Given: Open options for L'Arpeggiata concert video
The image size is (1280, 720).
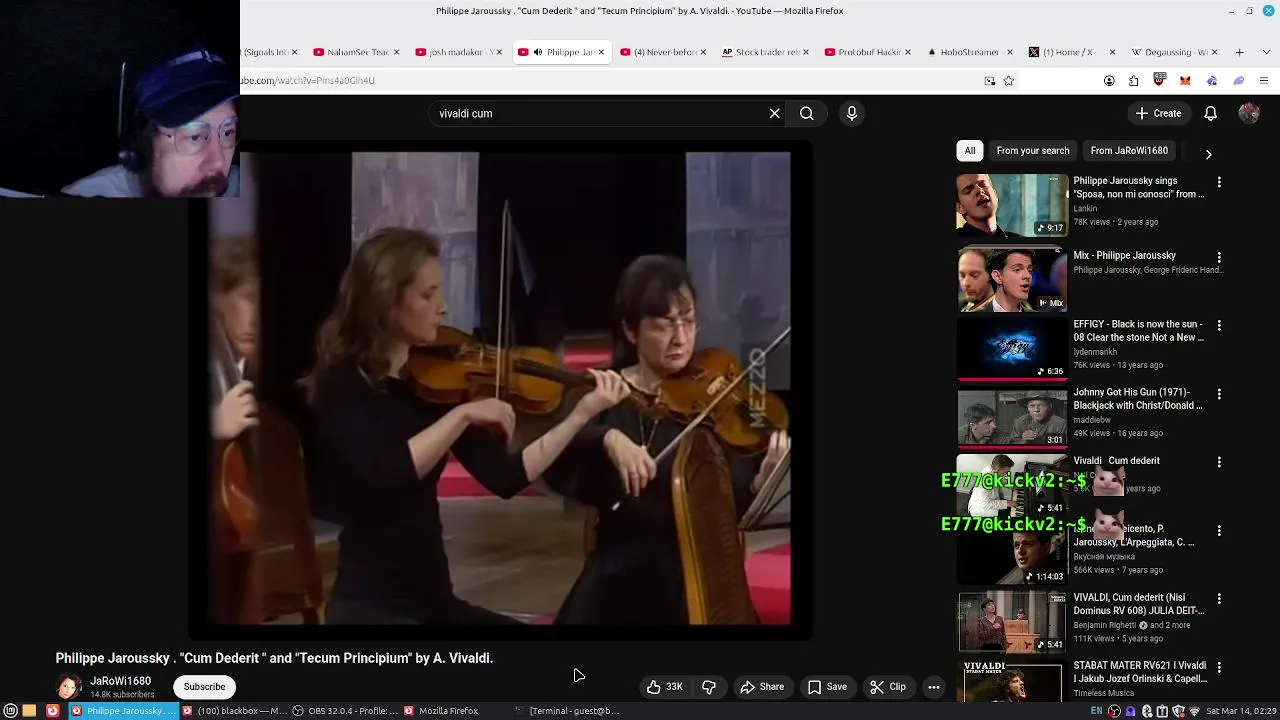Looking at the screenshot, I should [1219, 530].
